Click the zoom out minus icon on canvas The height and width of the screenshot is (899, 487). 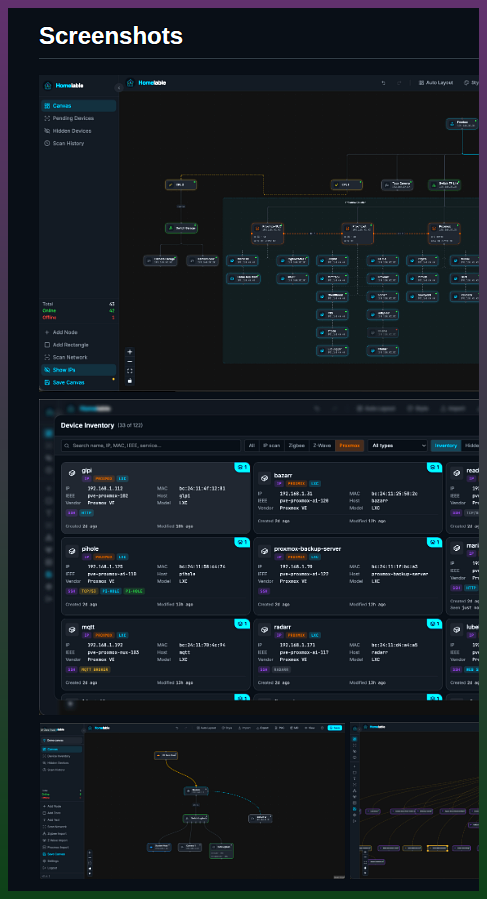[130, 361]
